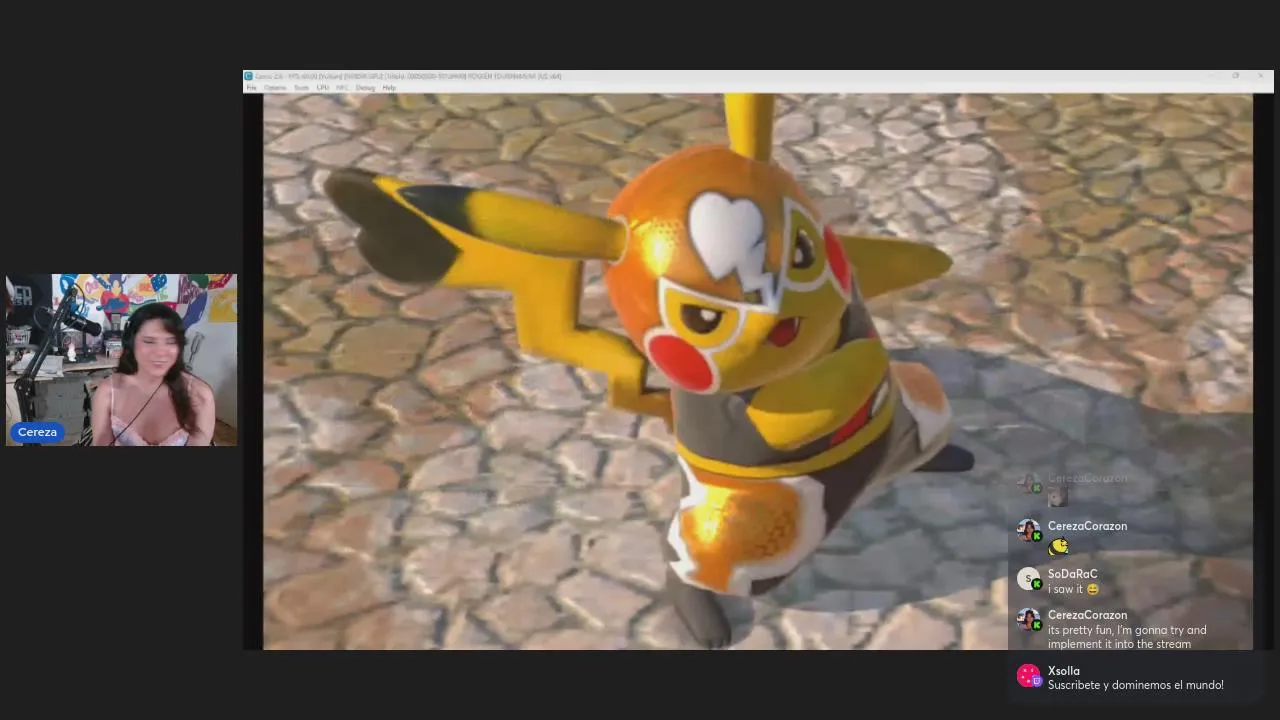Close the Cemu window

point(1260,76)
